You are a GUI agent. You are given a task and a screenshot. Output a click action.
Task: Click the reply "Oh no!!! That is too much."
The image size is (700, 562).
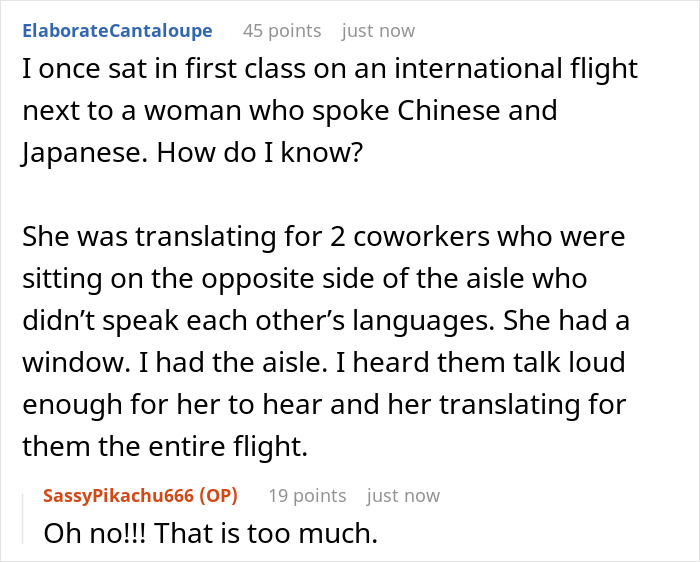point(210,533)
